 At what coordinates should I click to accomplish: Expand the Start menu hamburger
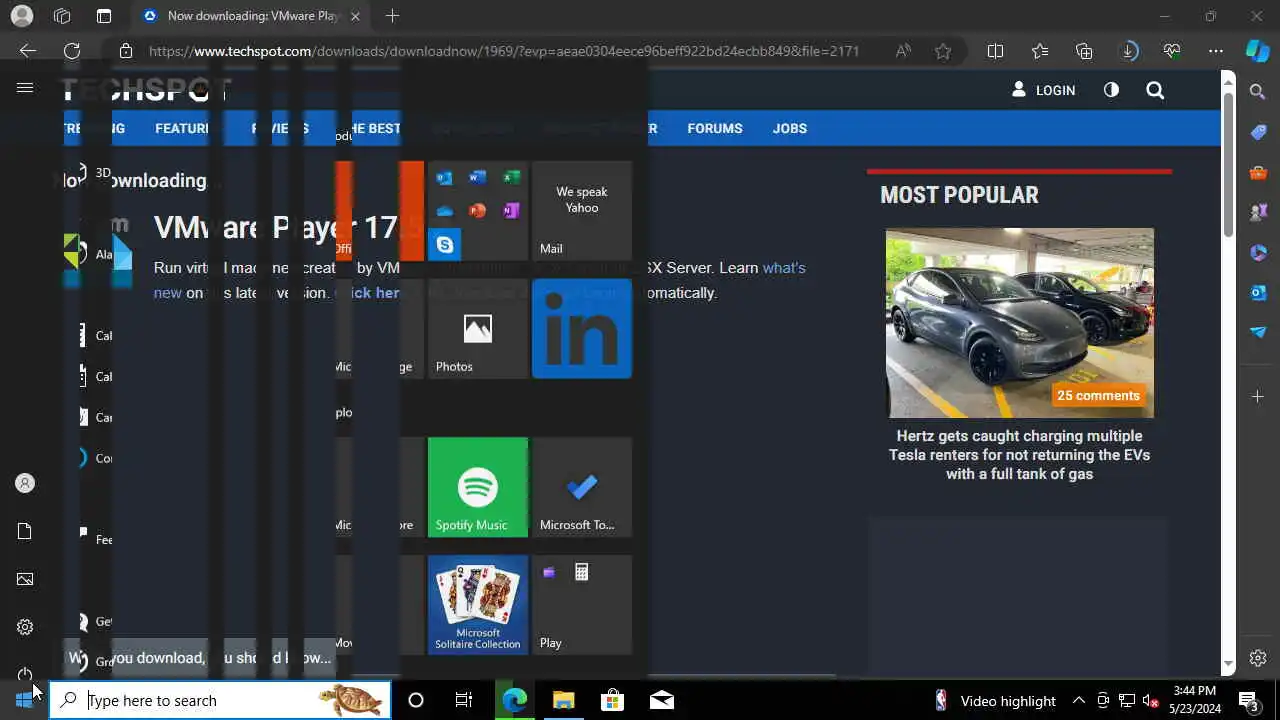tap(25, 88)
